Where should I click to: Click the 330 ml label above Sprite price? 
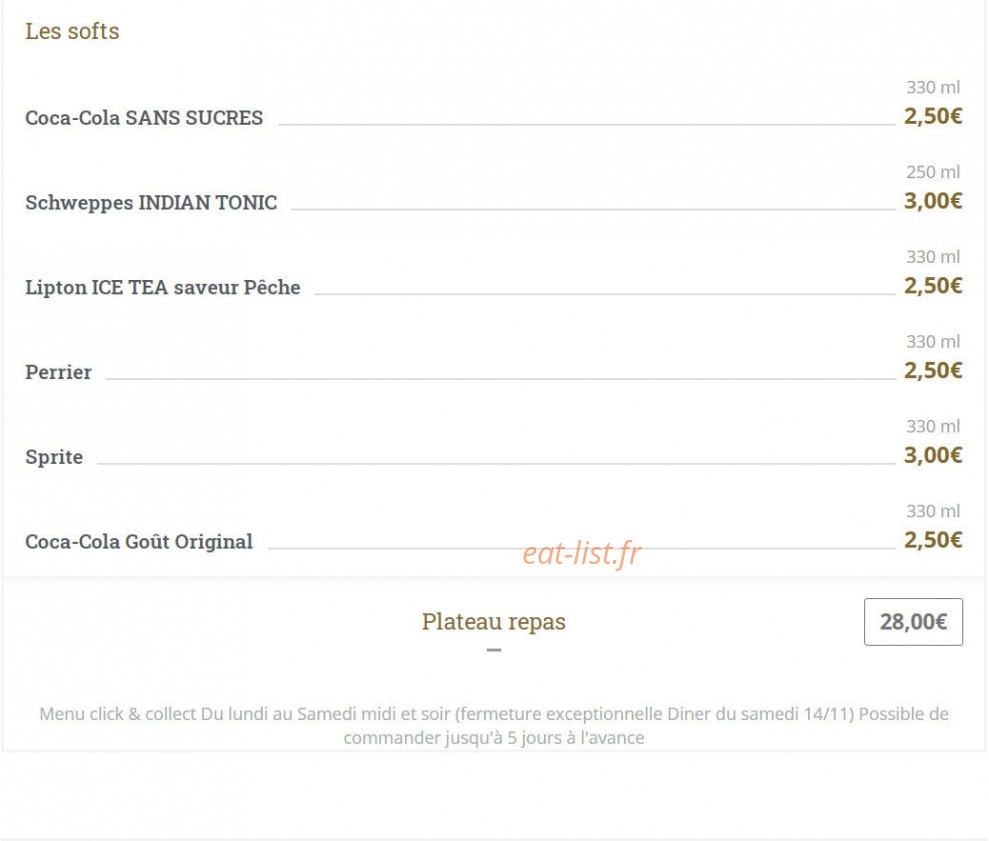[933, 426]
